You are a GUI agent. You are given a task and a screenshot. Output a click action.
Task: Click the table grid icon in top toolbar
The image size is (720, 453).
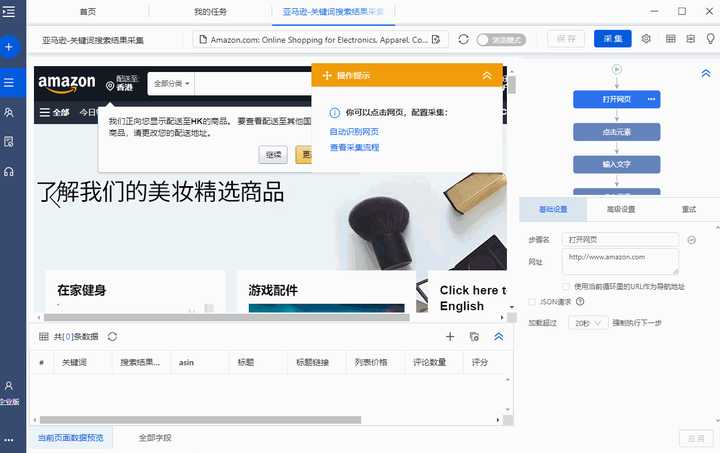coord(670,39)
